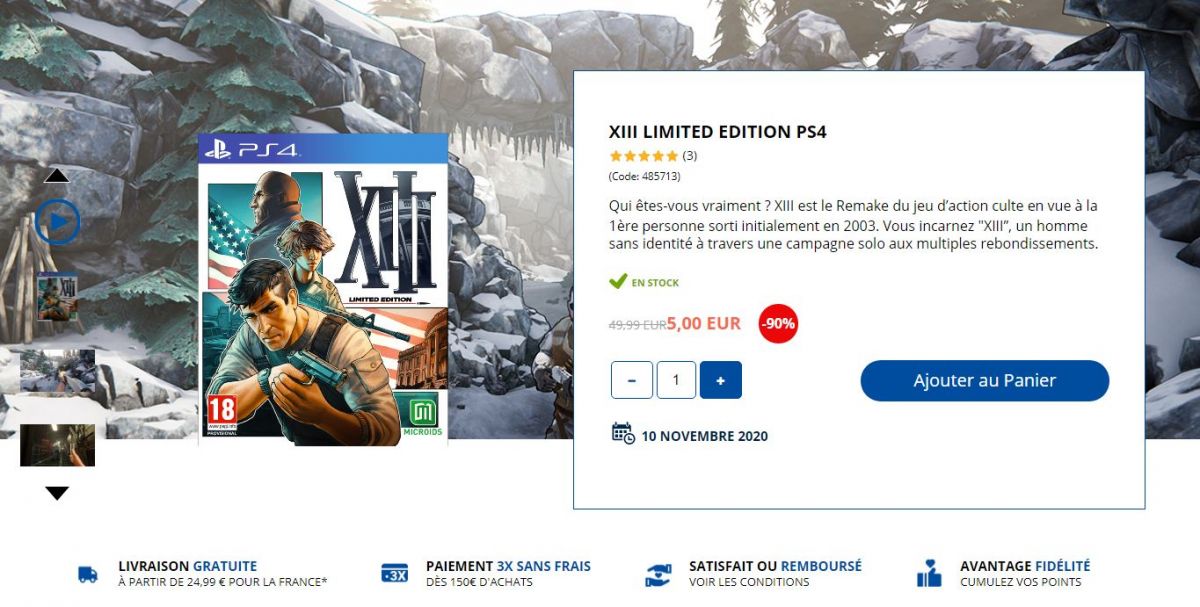
Task: Focus the quantity input field
Action: [676, 380]
